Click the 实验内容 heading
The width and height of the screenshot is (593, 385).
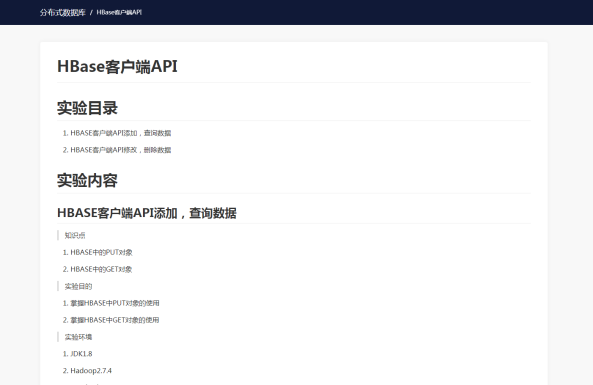pyautogui.click(x=87, y=180)
